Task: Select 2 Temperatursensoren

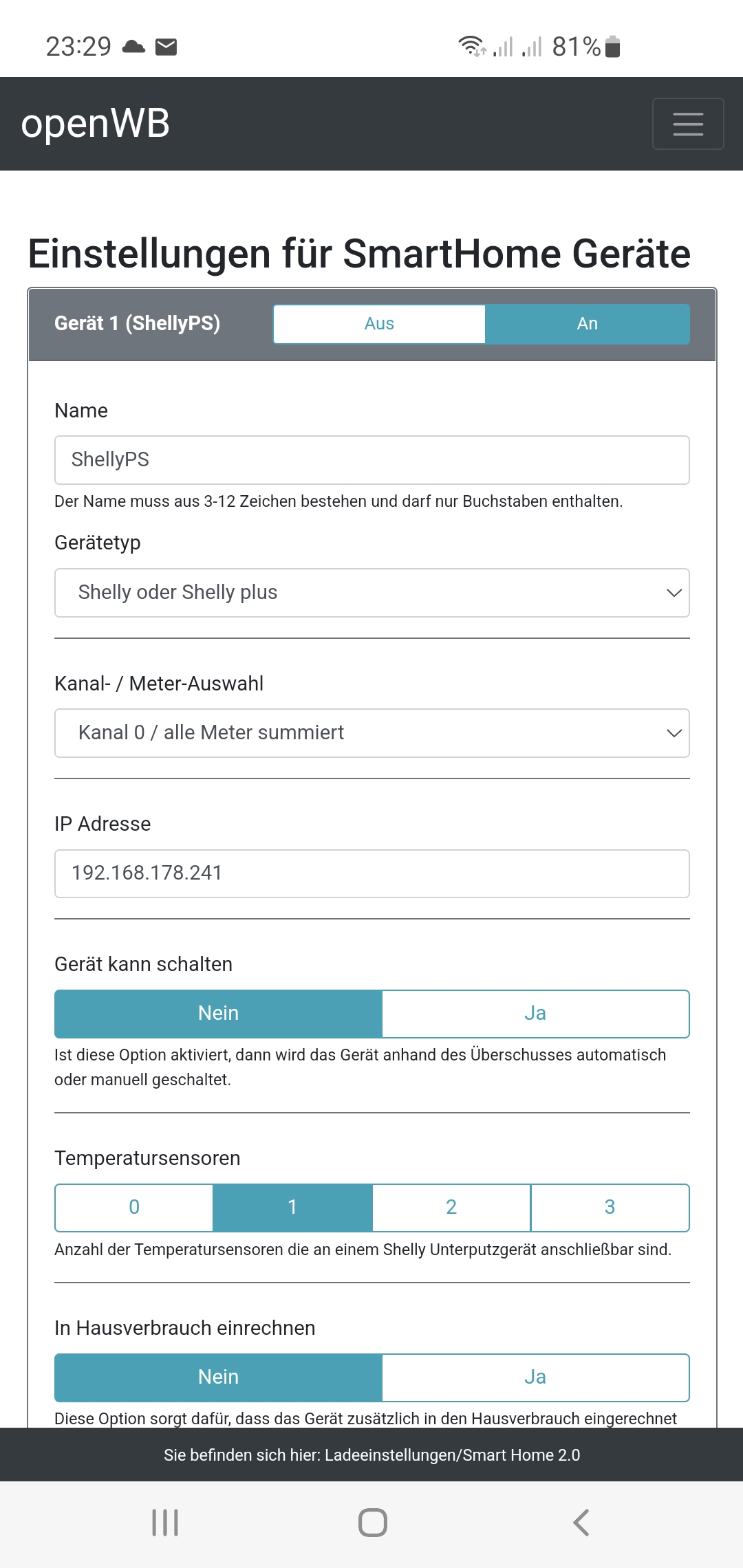Action: tap(451, 1208)
